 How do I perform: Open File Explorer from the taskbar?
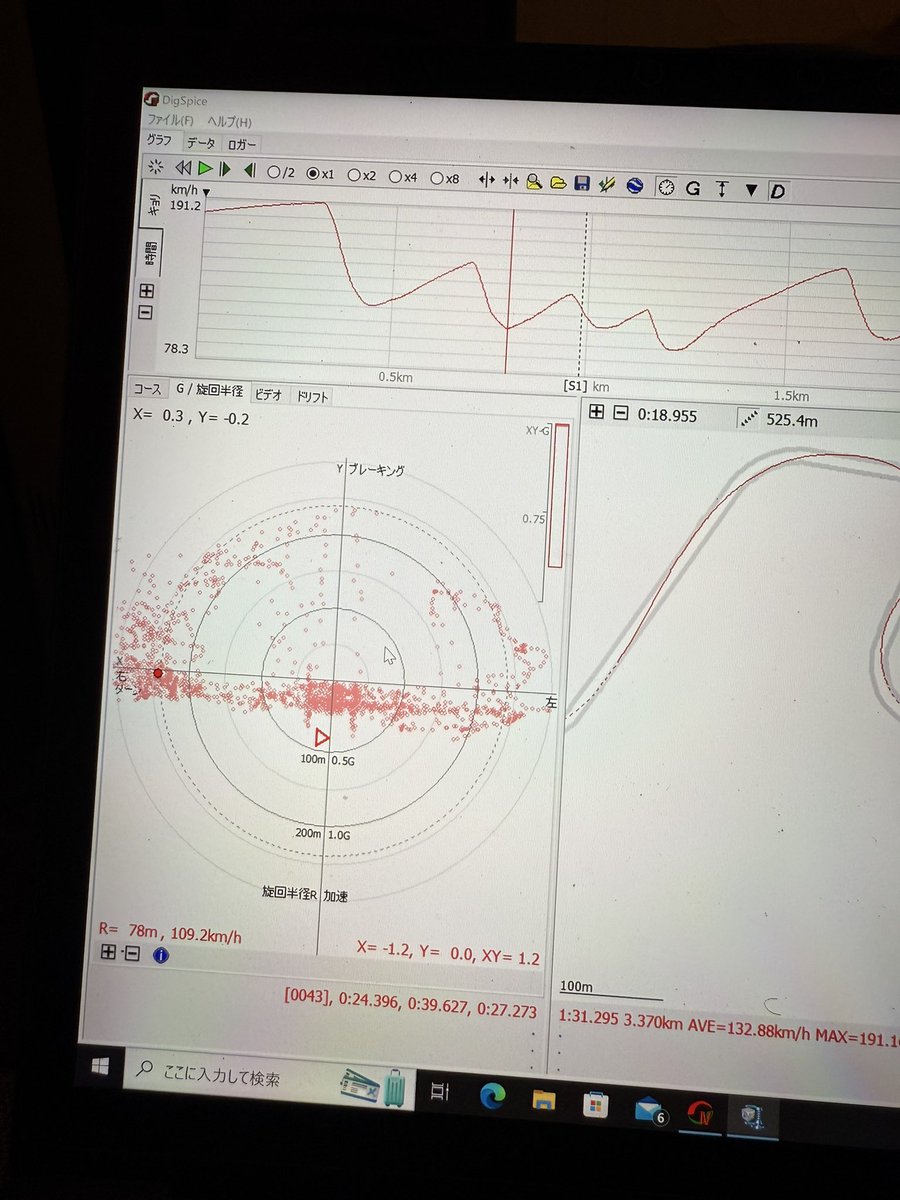(x=544, y=1100)
